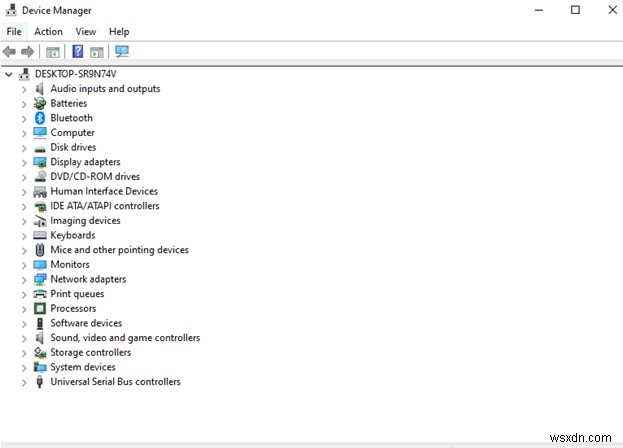Click the Batteries category icon
Viewport: 623px width, 448px height.
(40, 103)
